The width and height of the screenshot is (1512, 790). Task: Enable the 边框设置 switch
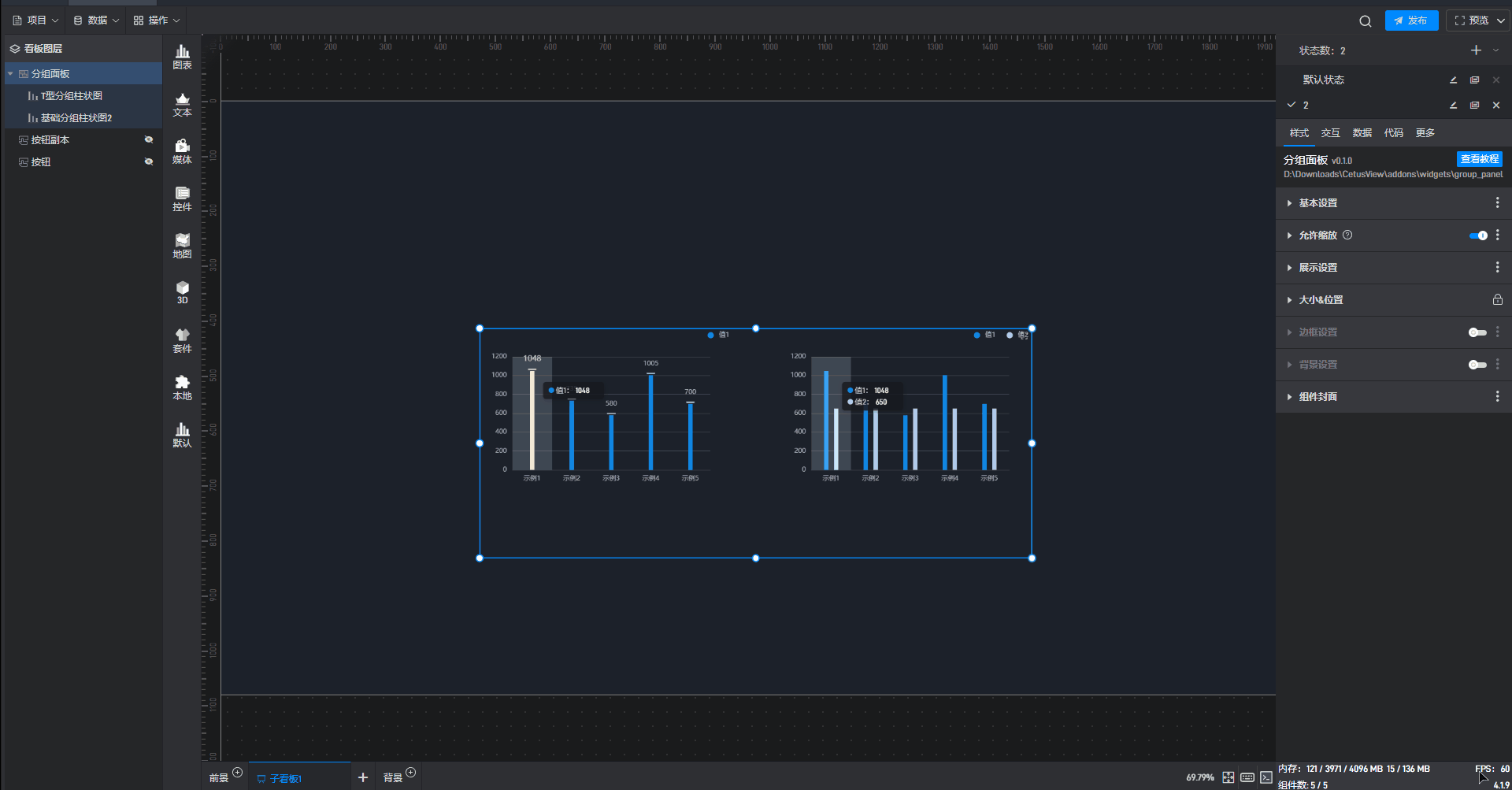[1477, 332]
